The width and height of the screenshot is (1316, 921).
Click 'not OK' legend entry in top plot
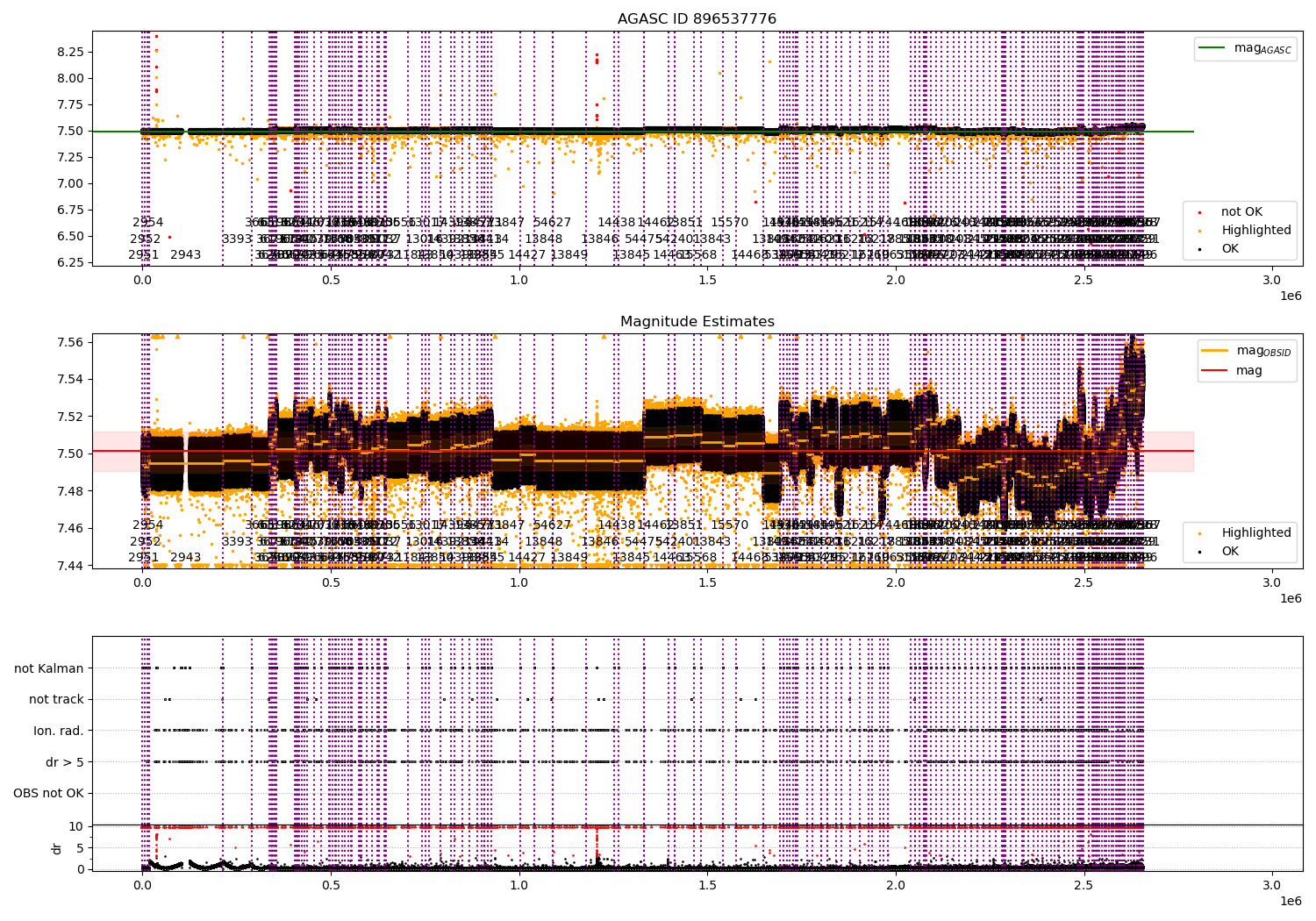[1241, 211]
